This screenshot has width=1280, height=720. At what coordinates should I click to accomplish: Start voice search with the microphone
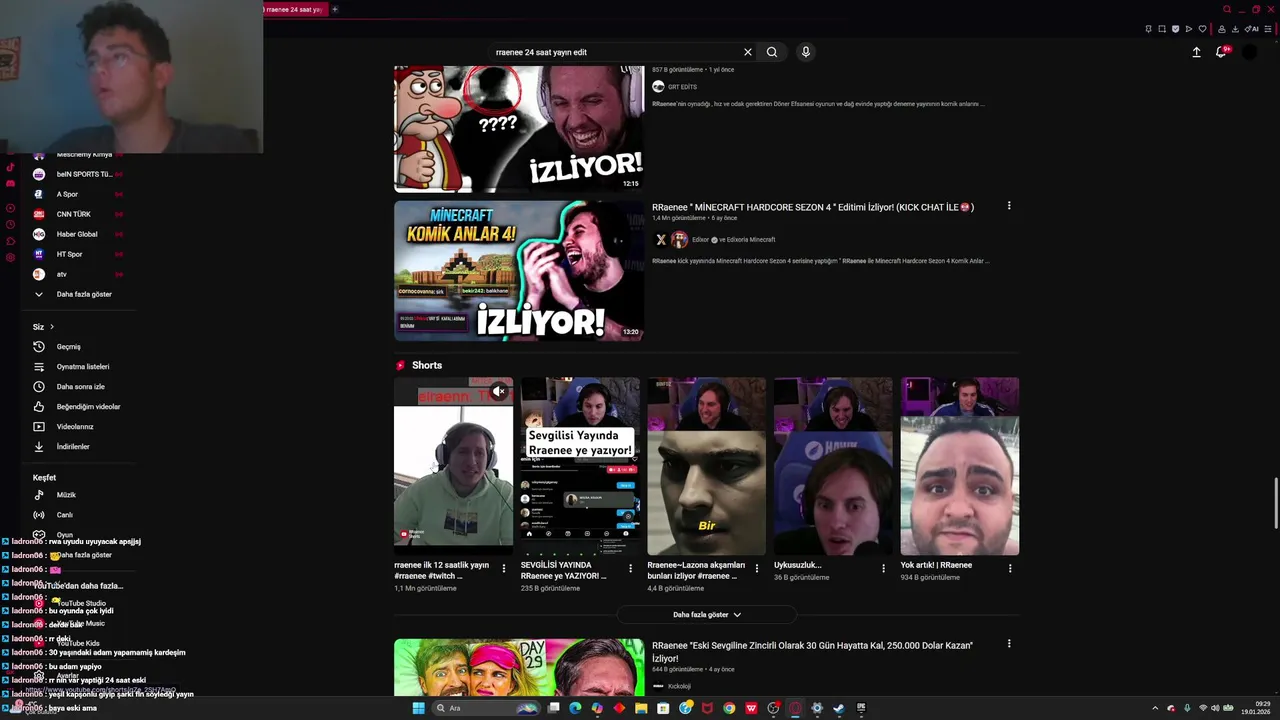[x=805, y=52]
